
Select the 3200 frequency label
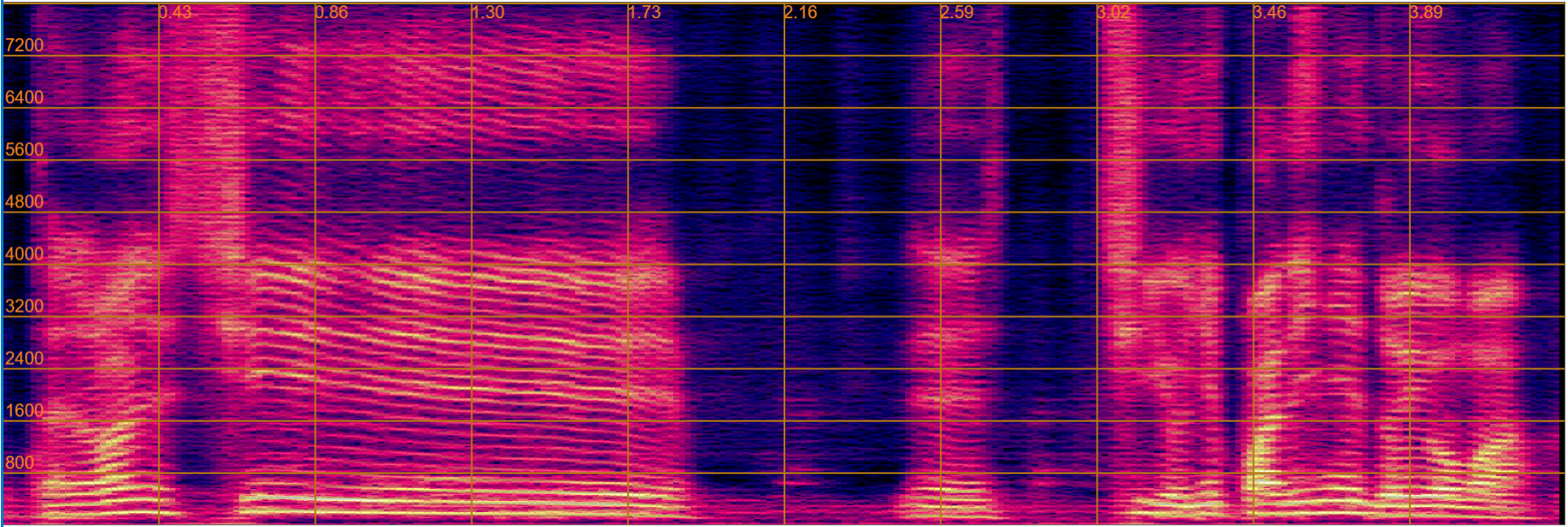[24, 306]
